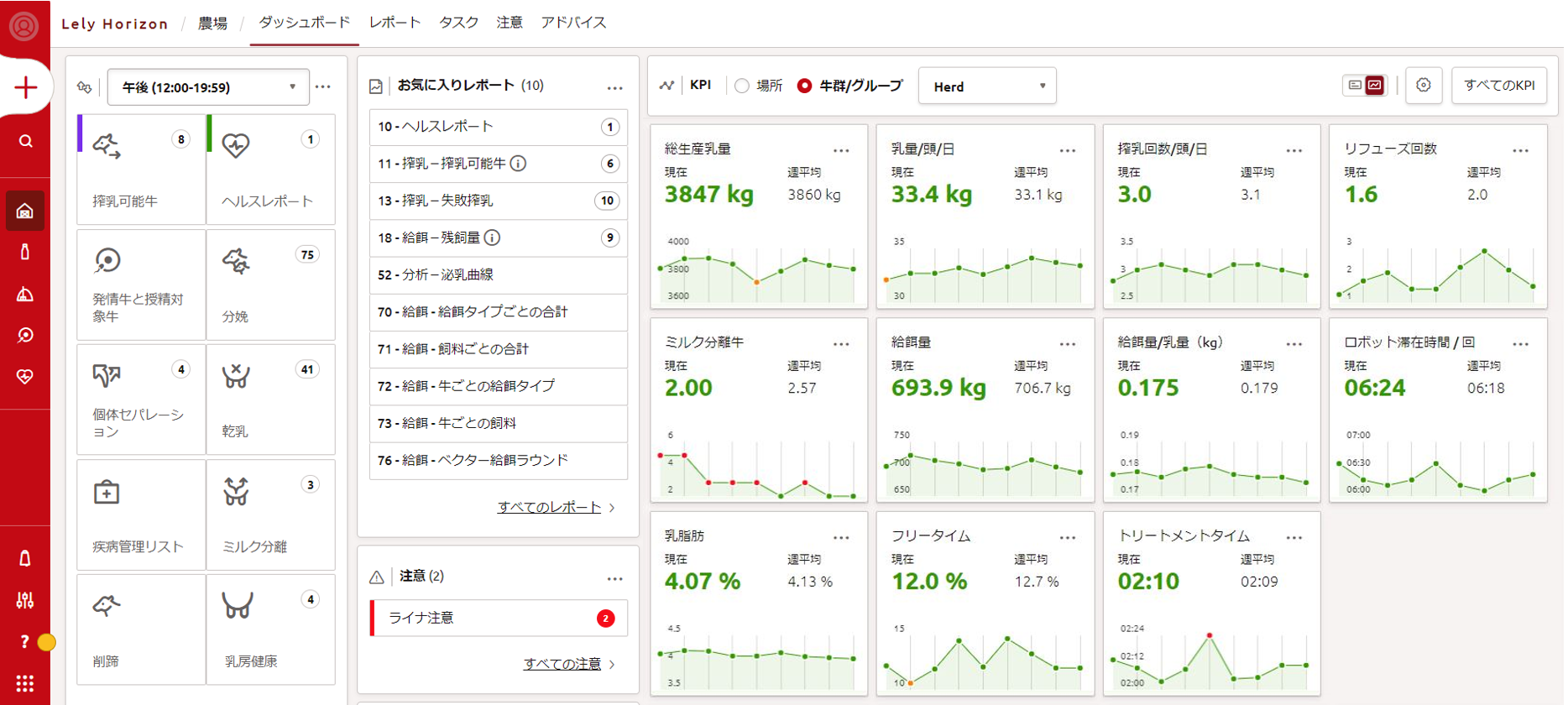Open the 疾病管理リスト tile
Viewport: 1568px width, 705px height.
click(x=141, y=514)
